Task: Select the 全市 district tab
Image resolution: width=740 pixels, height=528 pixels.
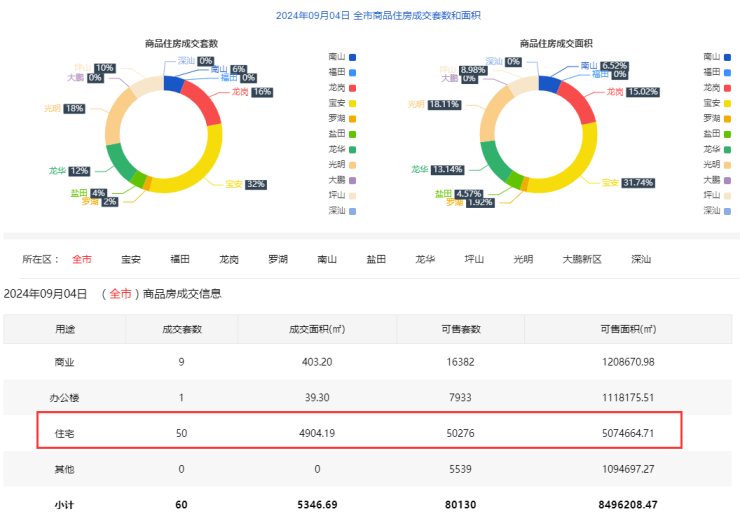Action: [x=81, y=259]
